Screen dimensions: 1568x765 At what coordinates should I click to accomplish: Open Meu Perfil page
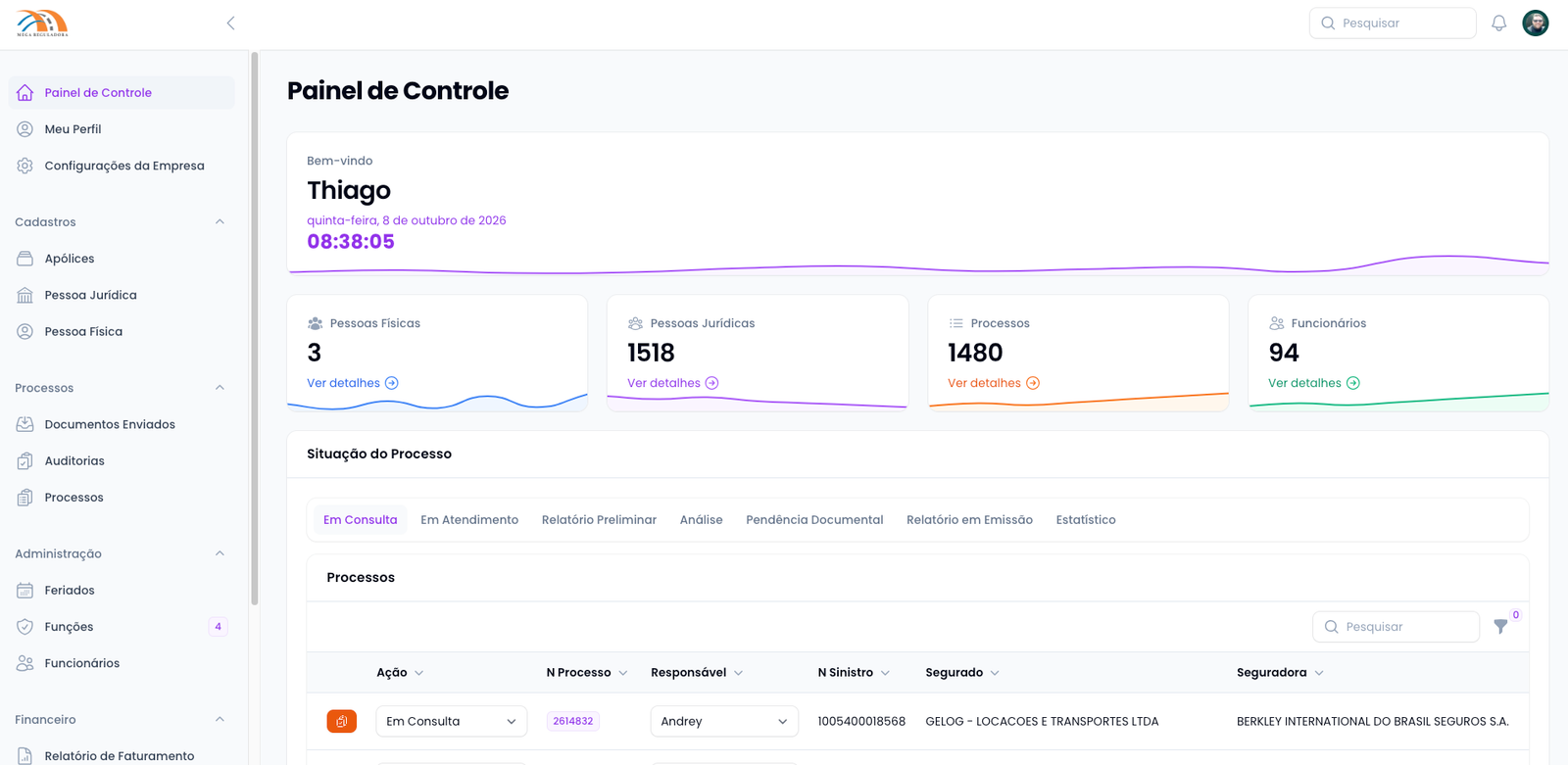pyautogui.click(x=73, y=129)
